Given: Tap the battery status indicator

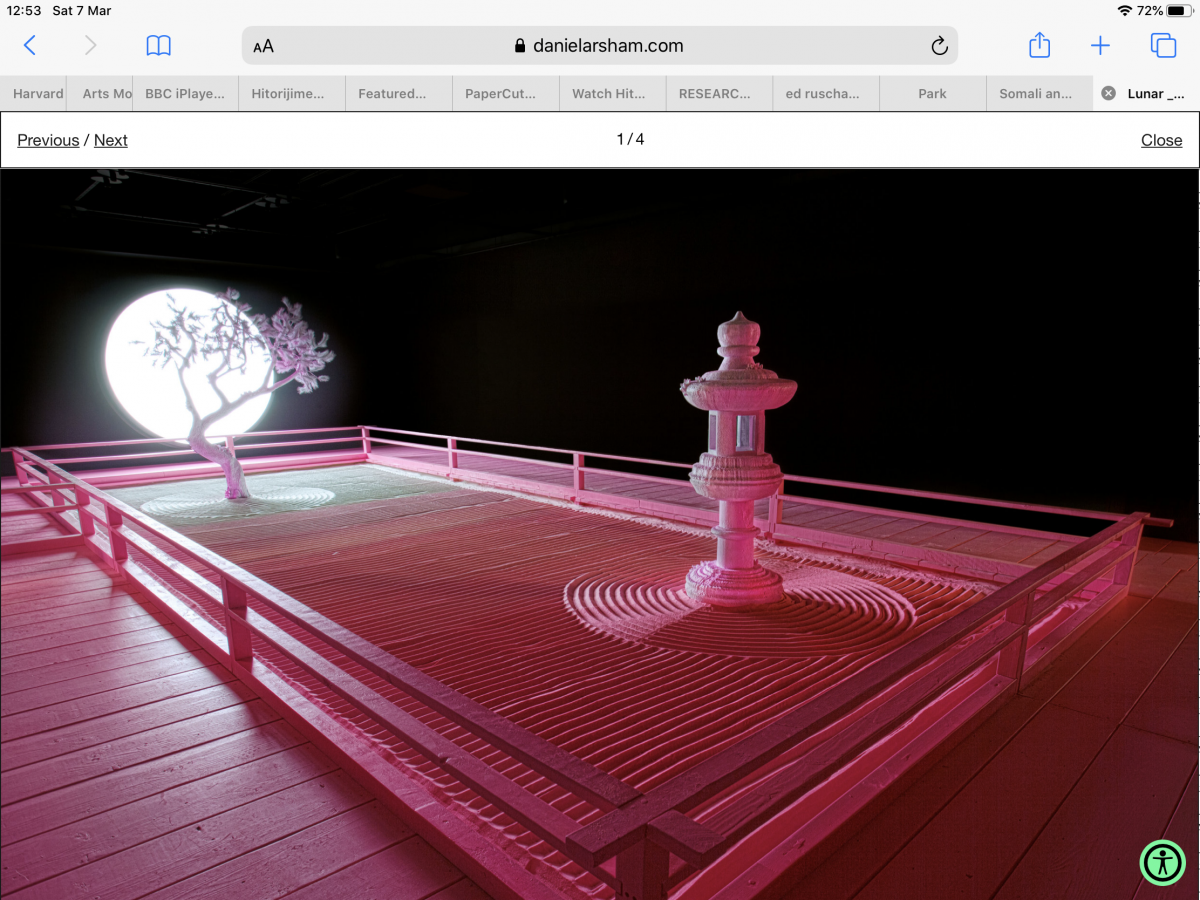Looking at the screenshot, I should (x=1176, y=11).
